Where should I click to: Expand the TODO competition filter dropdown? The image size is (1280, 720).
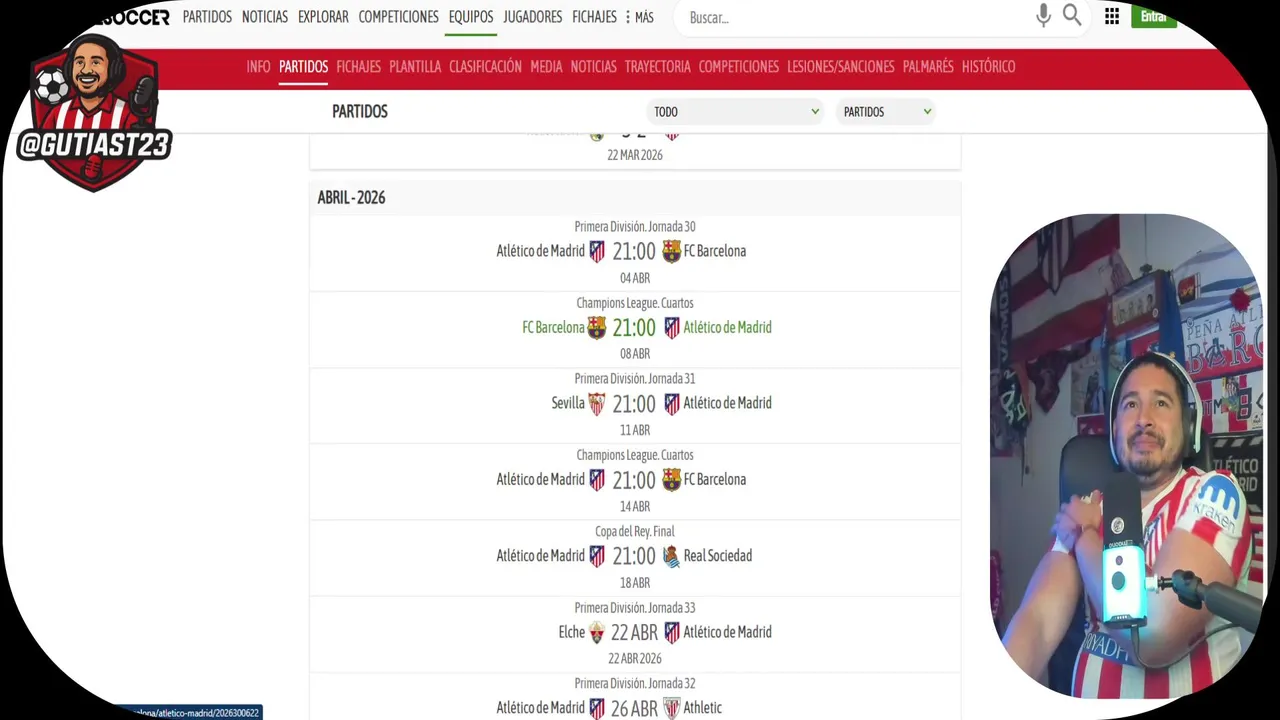(735, 112)
